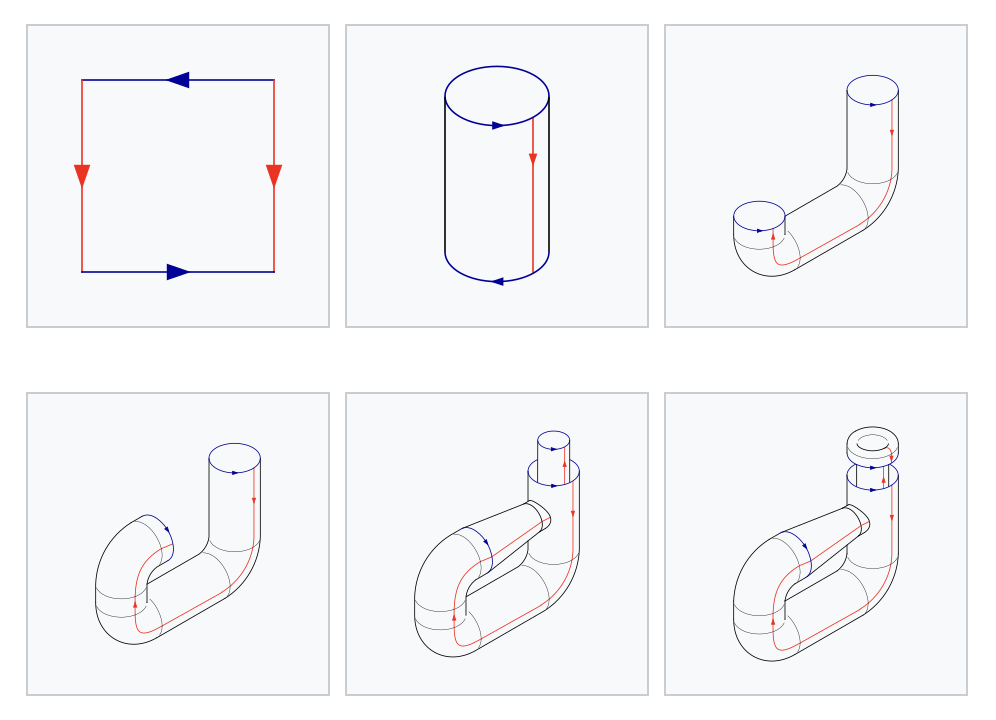This screenshot has height=720, width=996.
Task: Click the red arrow on the cylinder side
Action: click(533, 159)
